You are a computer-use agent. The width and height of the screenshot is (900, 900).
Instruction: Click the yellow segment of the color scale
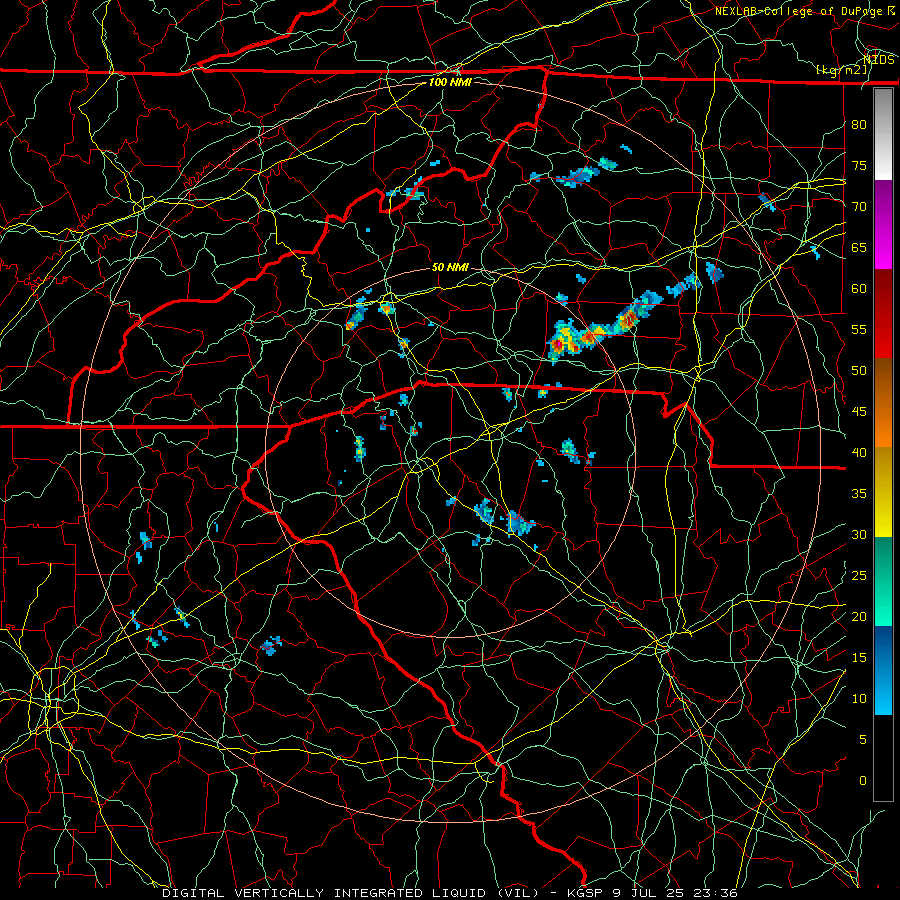coord(883,492)
